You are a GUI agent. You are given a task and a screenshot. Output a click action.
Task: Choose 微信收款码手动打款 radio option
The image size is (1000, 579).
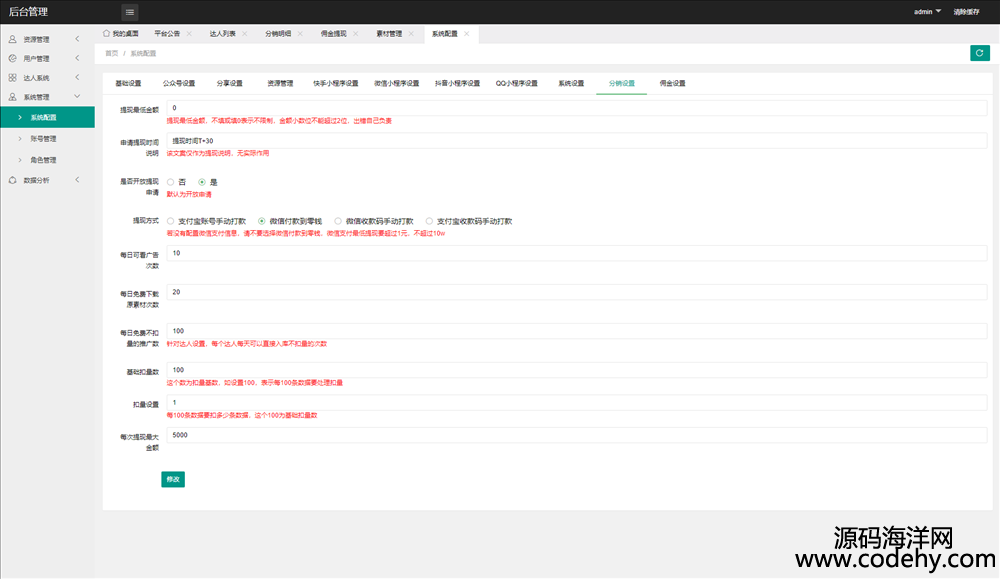click(338, 221)
